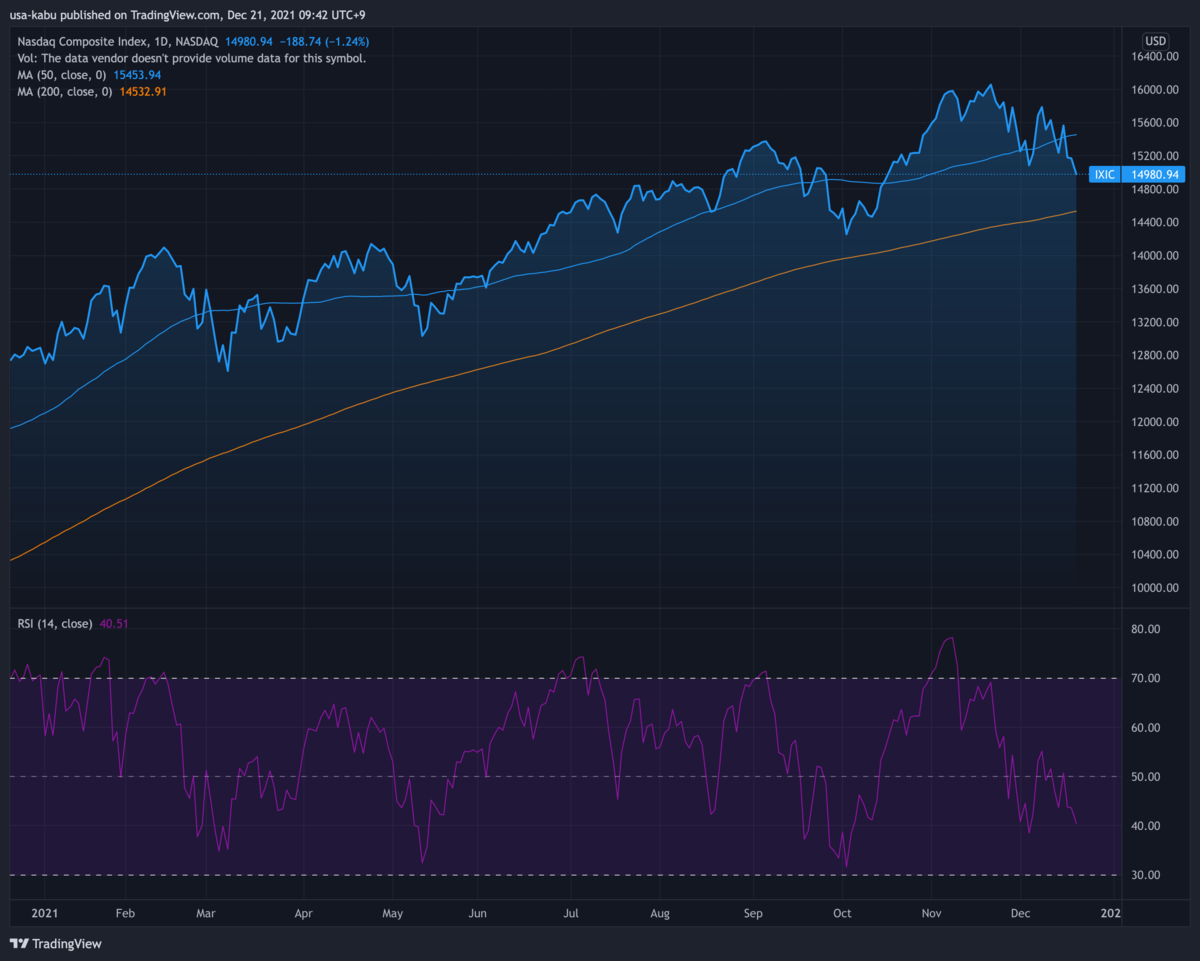Image resolution: width=1200 pixels, height=961 pixels.
Task: Click the Oct time axis label
Action: [x=842, y=913]
